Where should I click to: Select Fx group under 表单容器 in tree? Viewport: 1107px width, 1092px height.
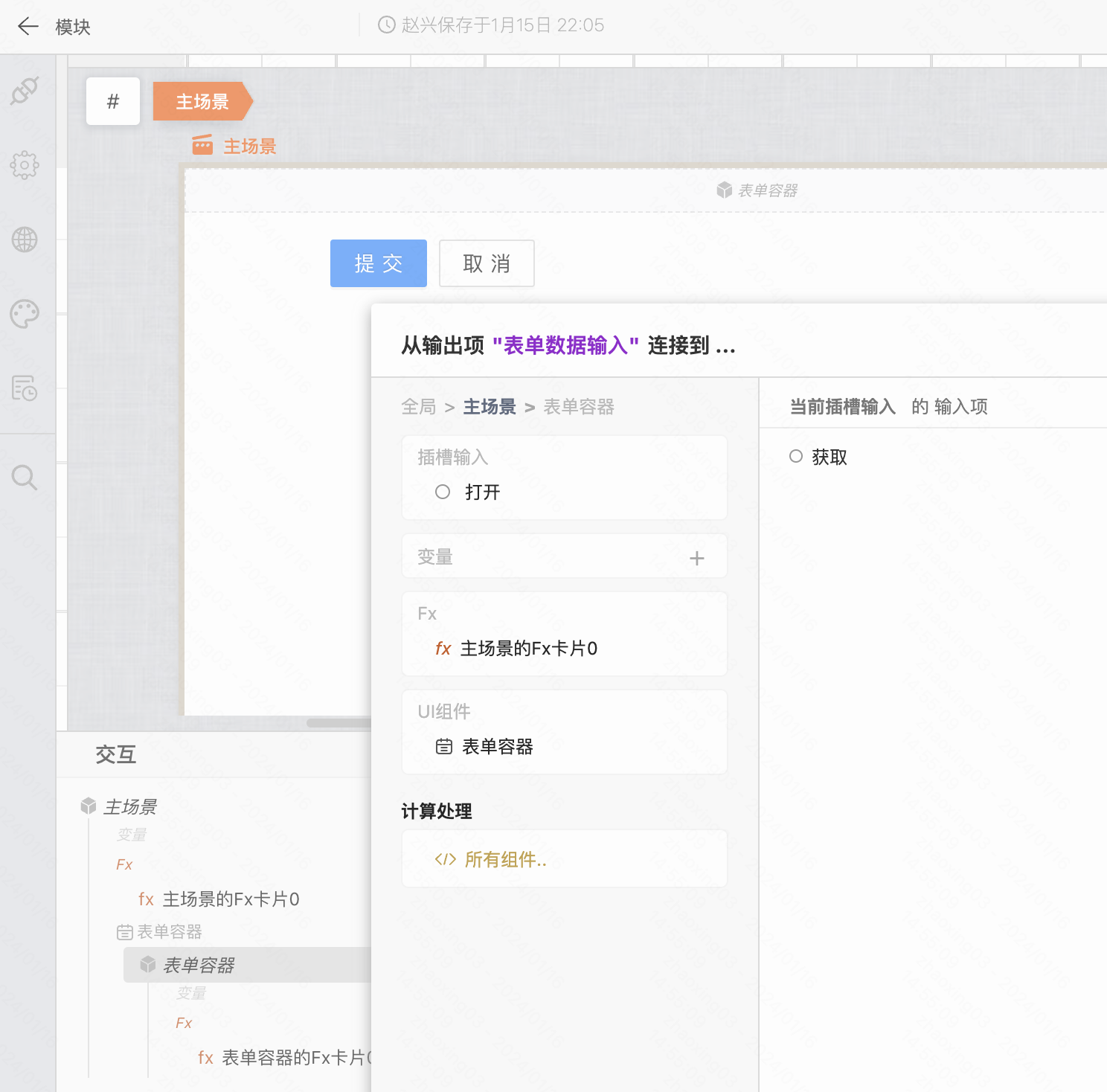click(x=184, y=1023)
